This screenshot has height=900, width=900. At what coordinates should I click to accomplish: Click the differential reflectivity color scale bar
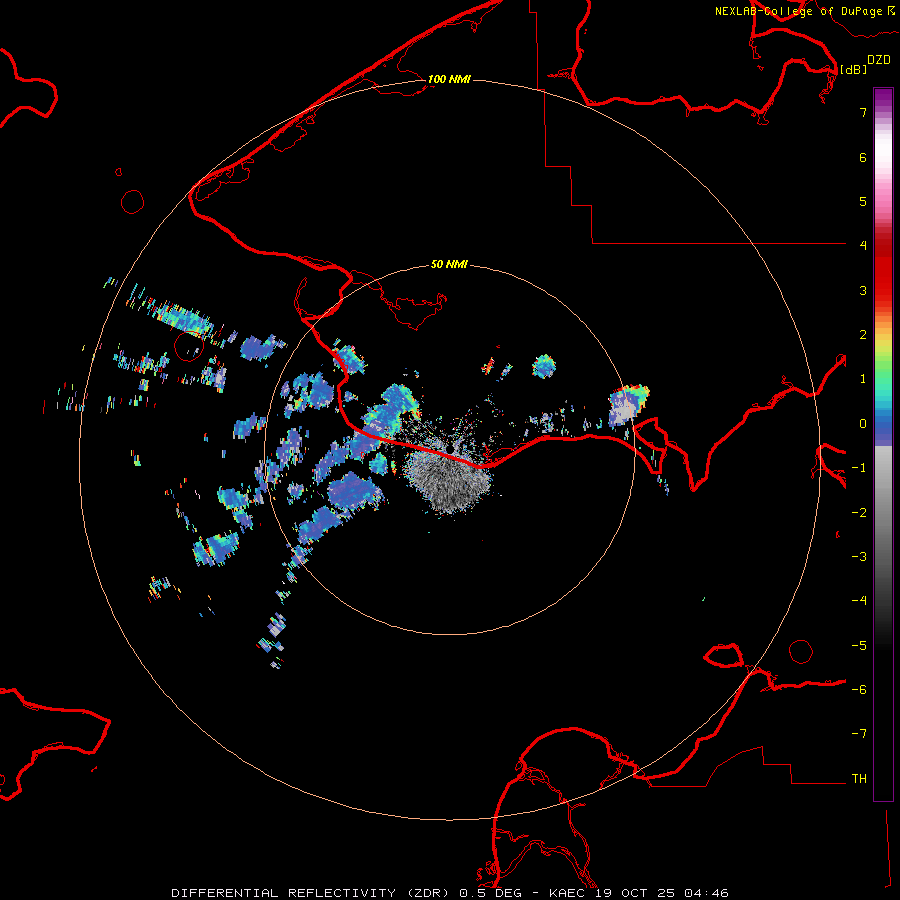click(x=883, y=444)
